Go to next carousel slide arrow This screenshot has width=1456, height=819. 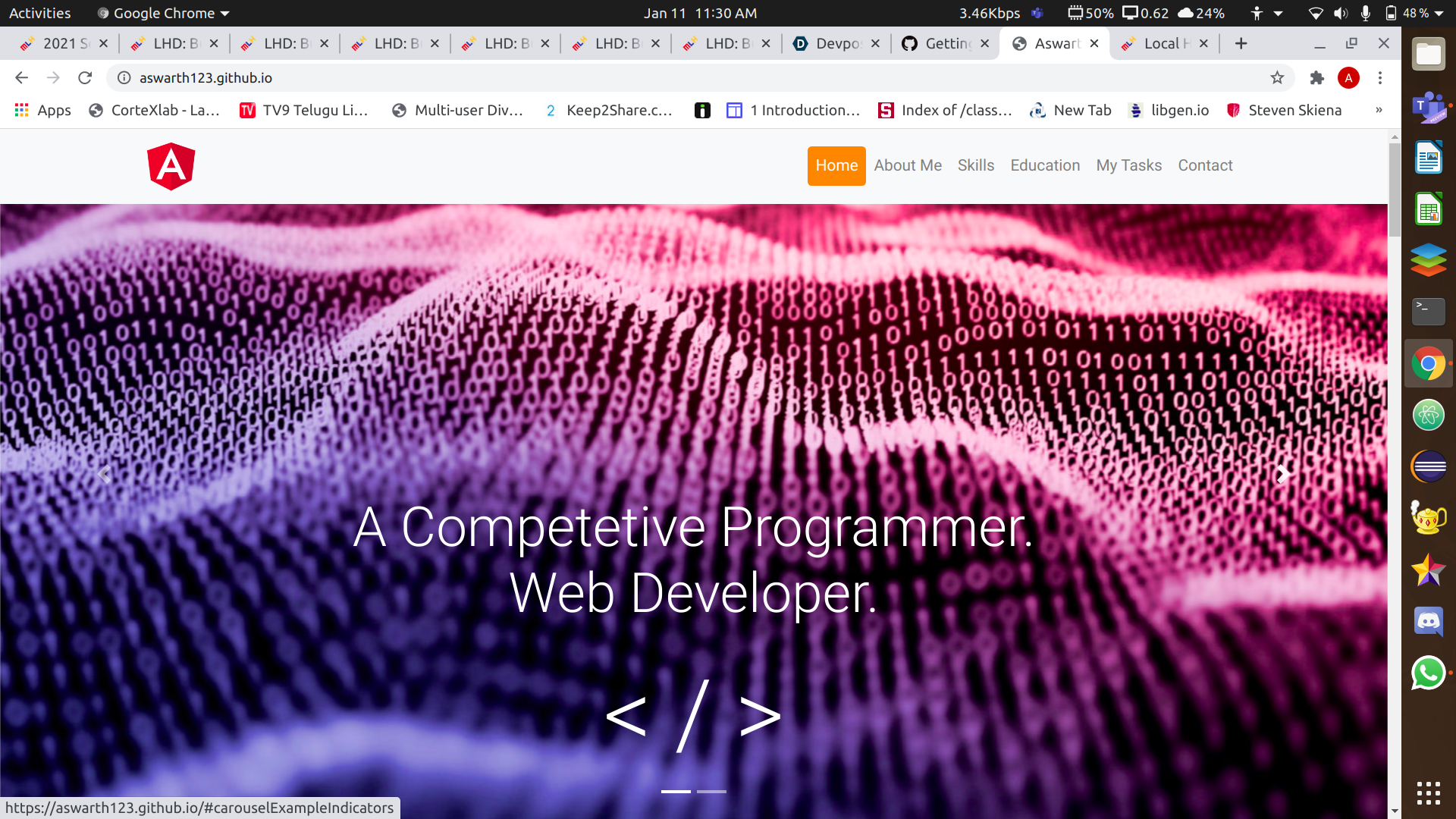1282,475
